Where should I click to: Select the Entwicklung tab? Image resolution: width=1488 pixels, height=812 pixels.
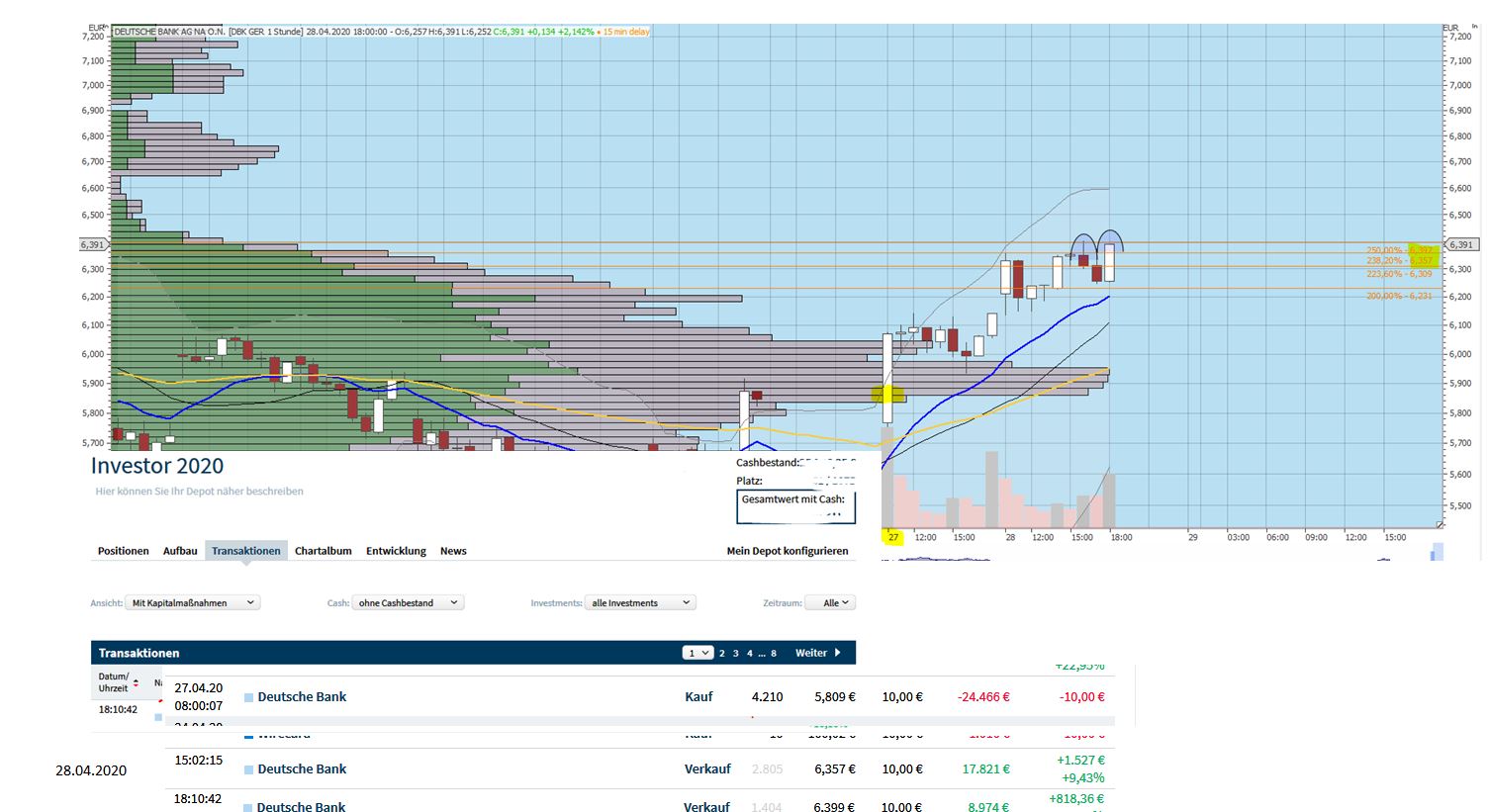(x=396, y=551)
